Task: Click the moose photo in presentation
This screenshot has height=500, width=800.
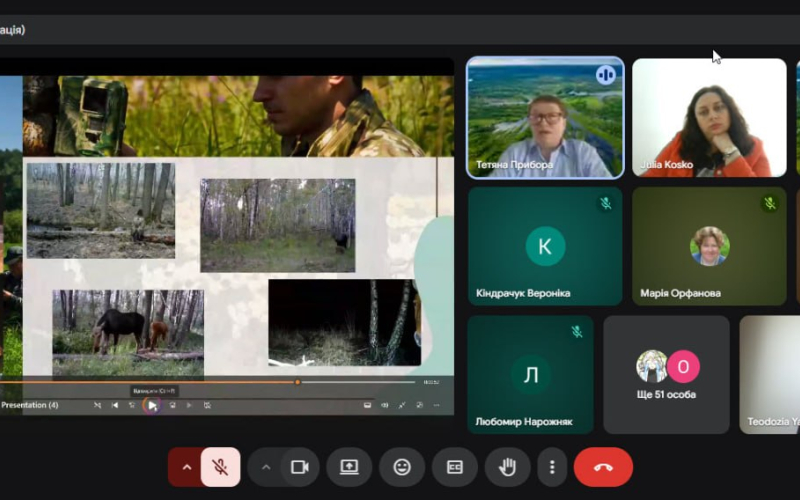Action: [128, 333]
